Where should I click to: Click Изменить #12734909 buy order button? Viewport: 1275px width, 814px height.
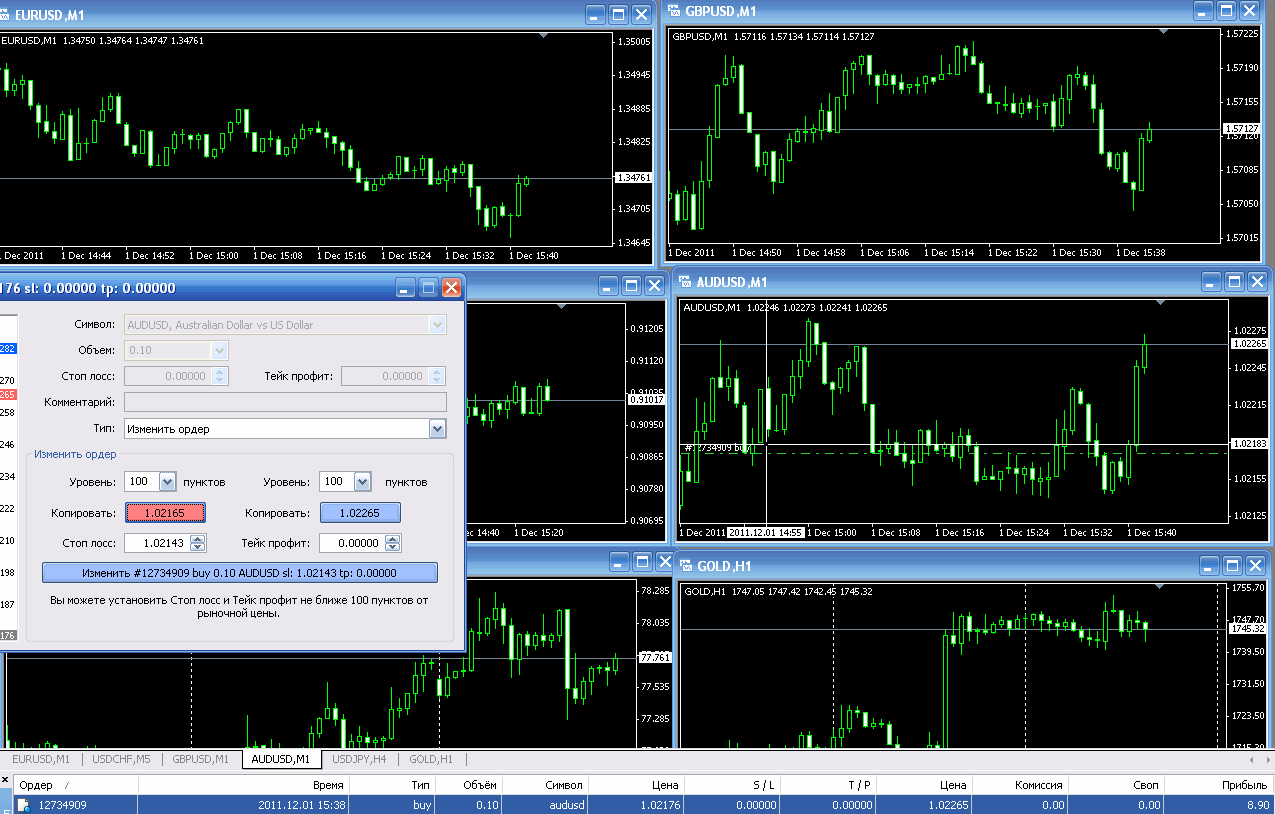pyautogui.click(x=240, y=573)
